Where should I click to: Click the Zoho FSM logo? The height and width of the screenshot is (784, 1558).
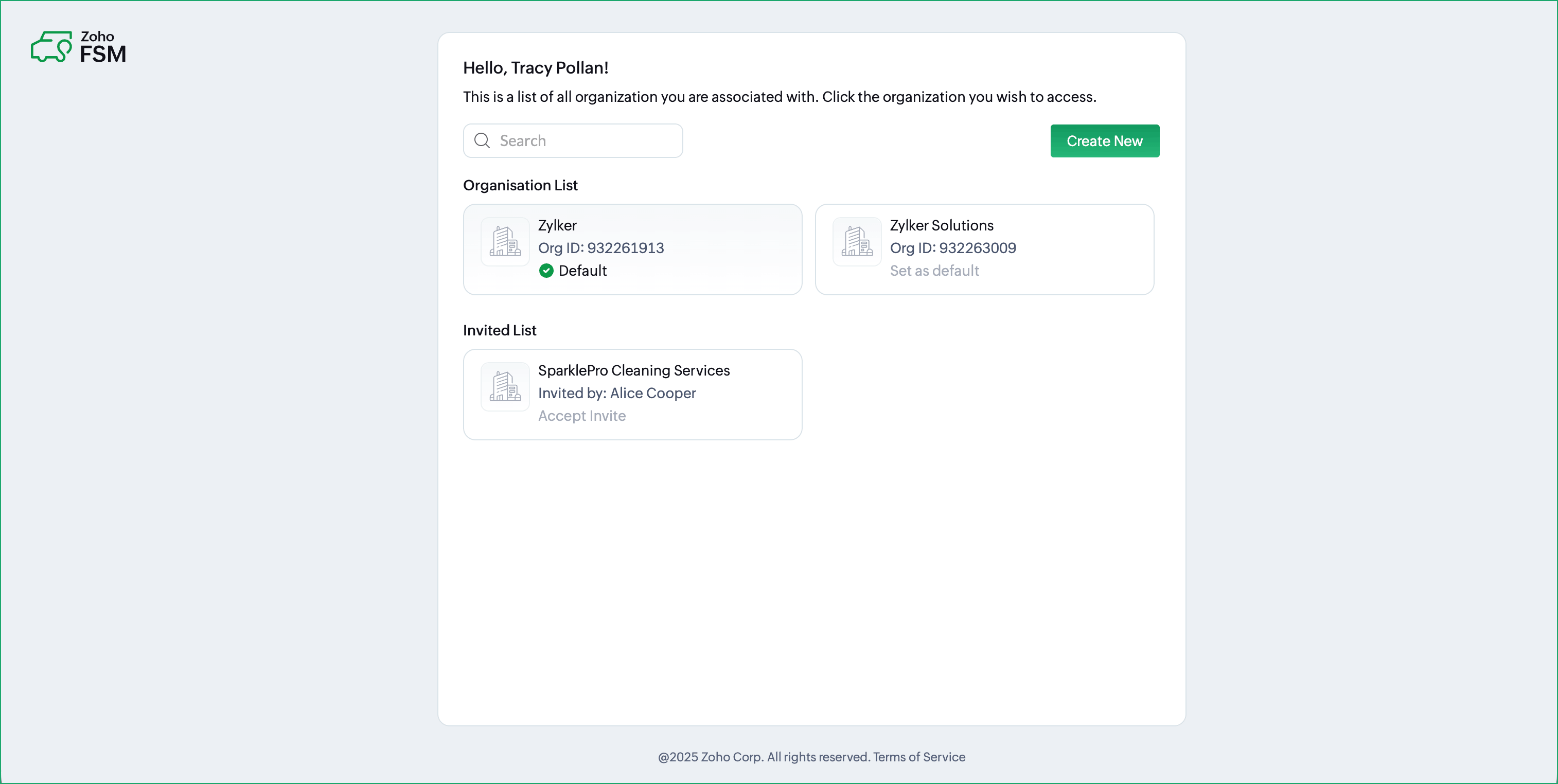click(79, 47)
